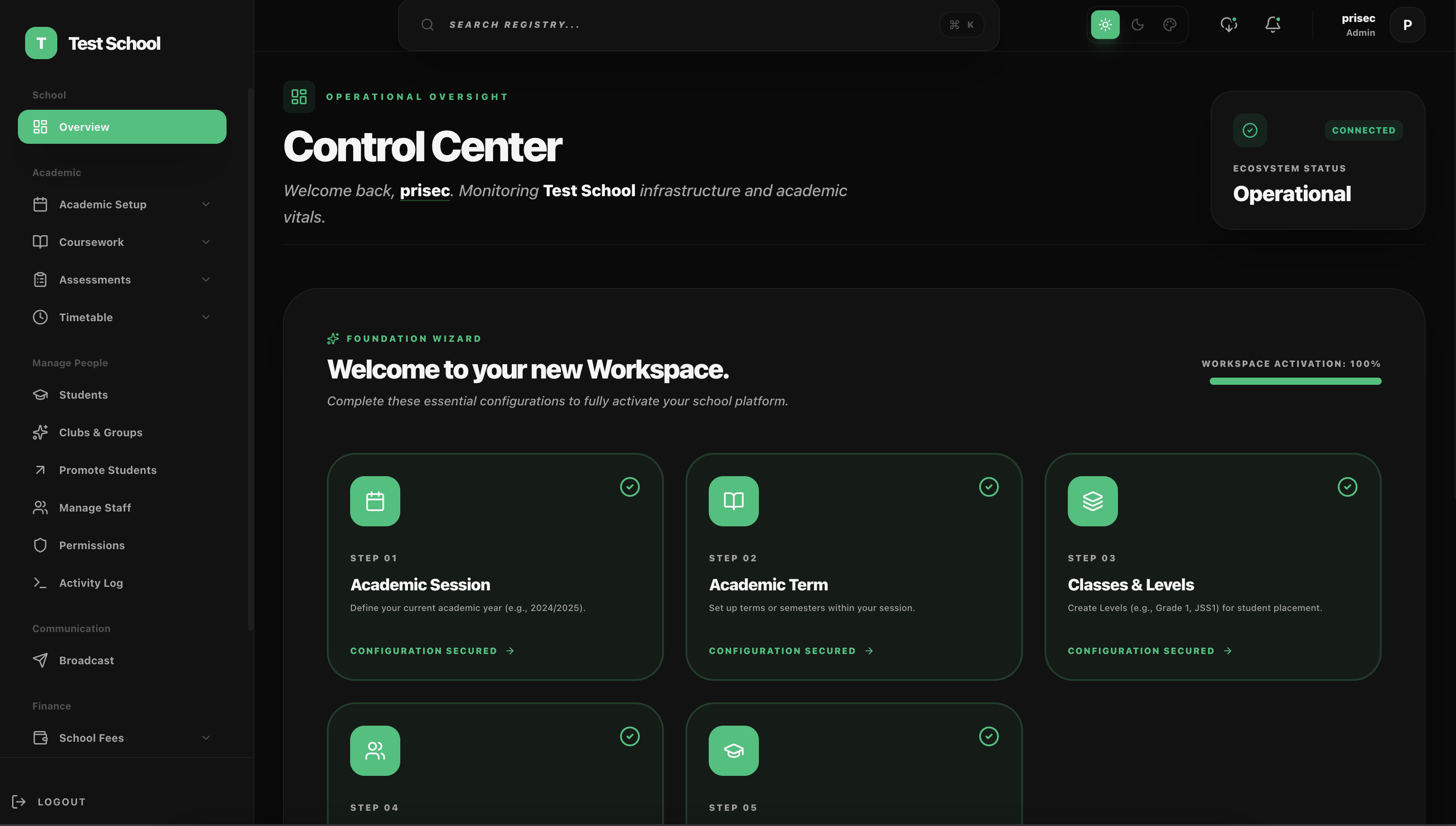This screenshot has width=1456, height=826.
Task: Go to Promote Students
Action: click(122, 470)
